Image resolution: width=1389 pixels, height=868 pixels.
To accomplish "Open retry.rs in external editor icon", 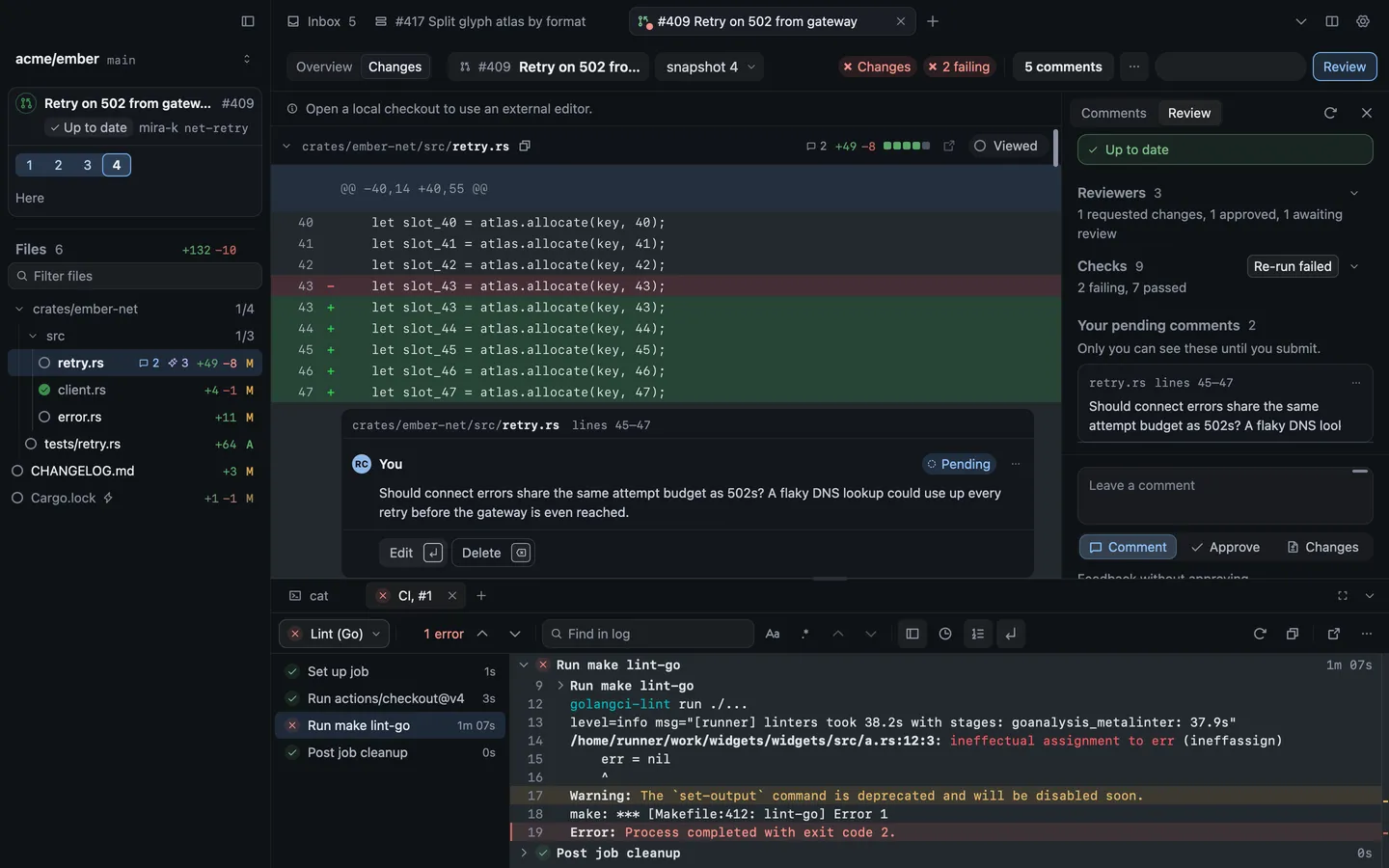I will click(x=949, y=147).
